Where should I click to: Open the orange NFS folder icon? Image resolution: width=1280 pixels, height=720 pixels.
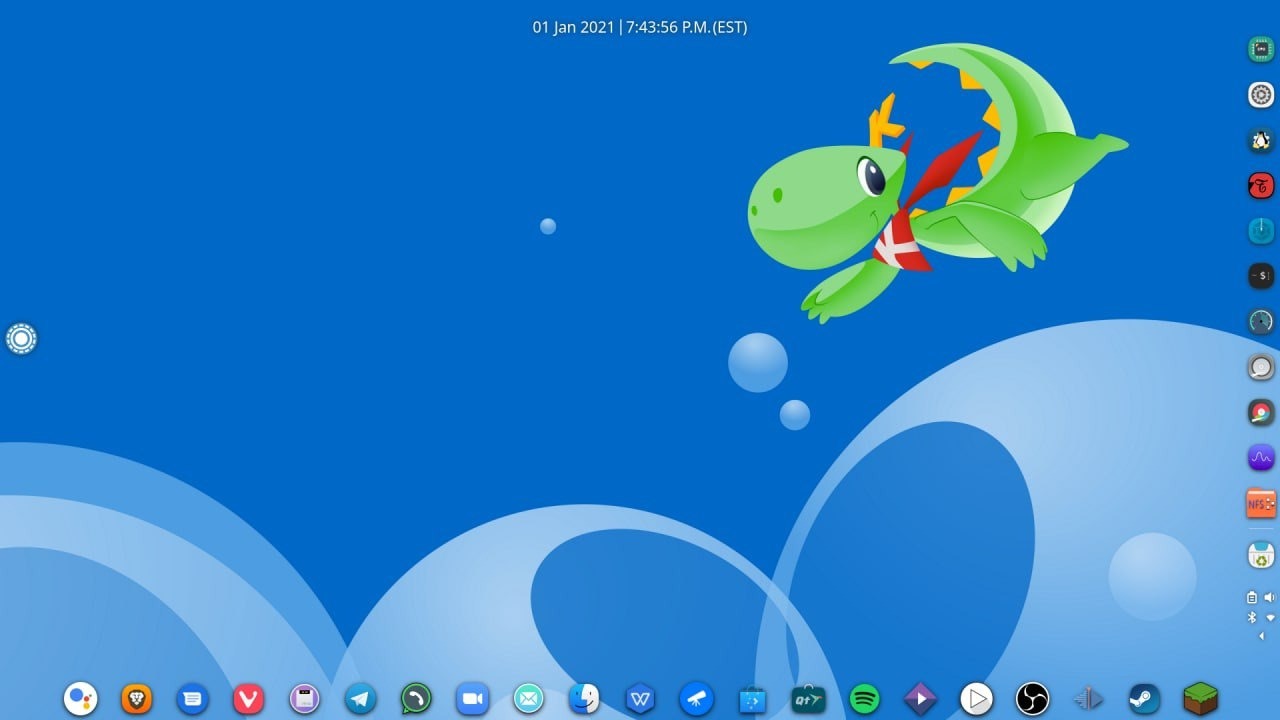pos(1261,503)
